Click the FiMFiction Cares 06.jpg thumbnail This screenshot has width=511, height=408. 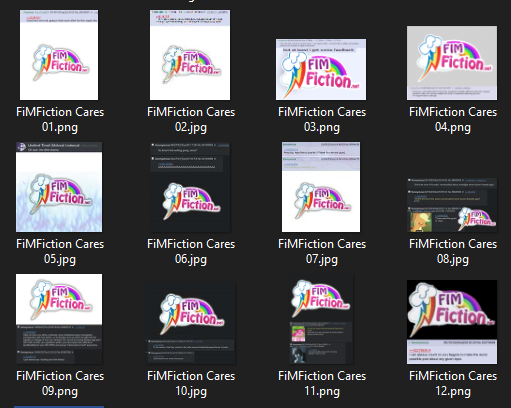[x=190, y=187]
